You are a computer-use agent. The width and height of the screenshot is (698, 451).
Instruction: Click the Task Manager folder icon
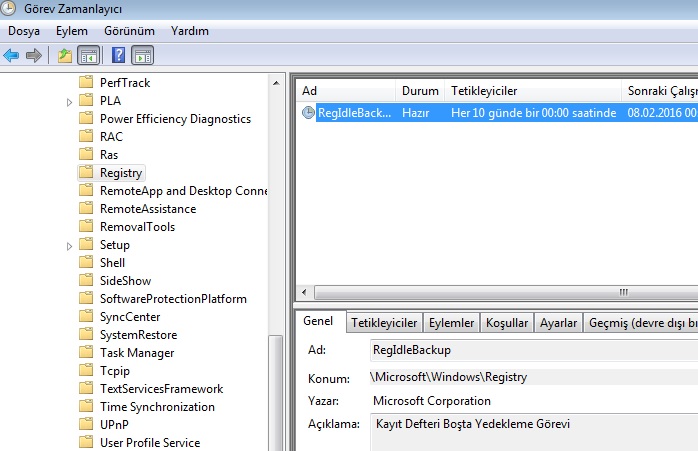click(x=86, y=353)
